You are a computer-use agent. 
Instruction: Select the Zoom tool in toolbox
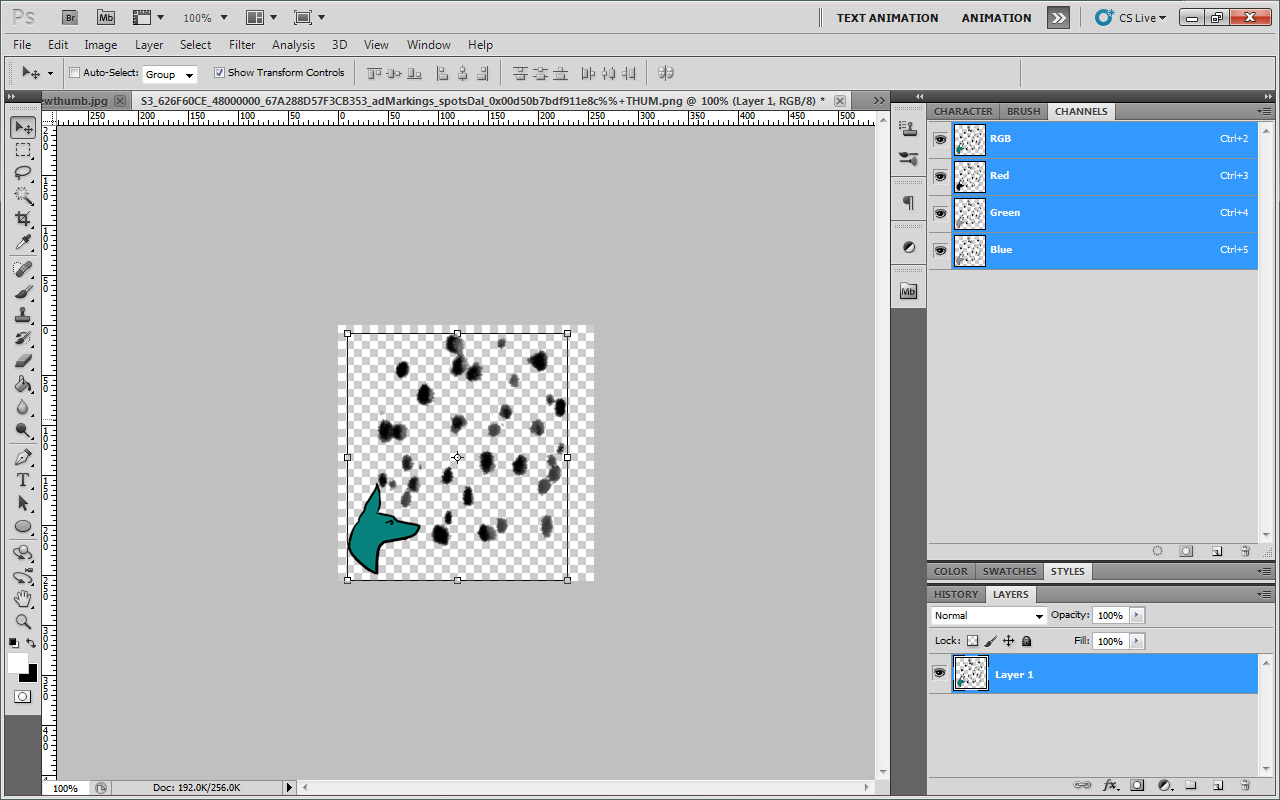coord(23,621)
